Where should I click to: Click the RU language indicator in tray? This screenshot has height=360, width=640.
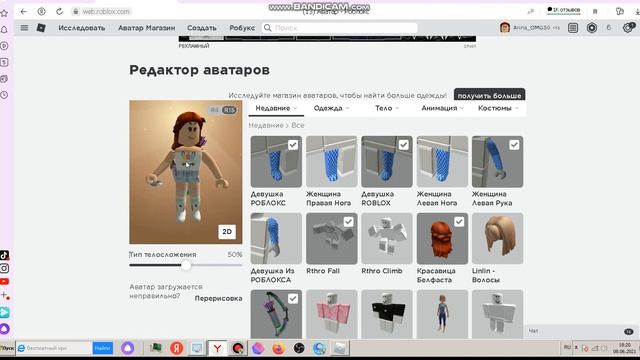tap(567, 348)
